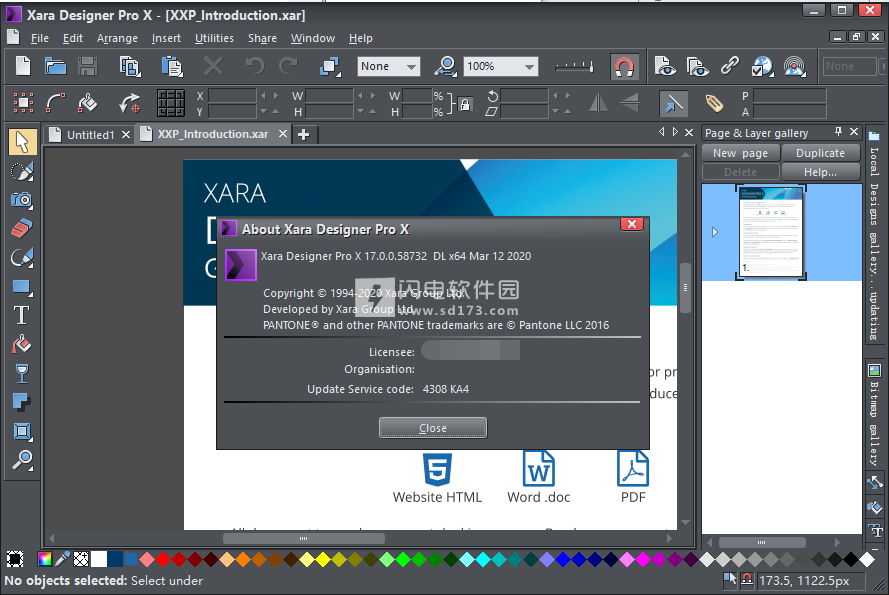Viewport: 889px width, 595px height.
Task: Save the document with floppy icon
Action: coord(87,66)
